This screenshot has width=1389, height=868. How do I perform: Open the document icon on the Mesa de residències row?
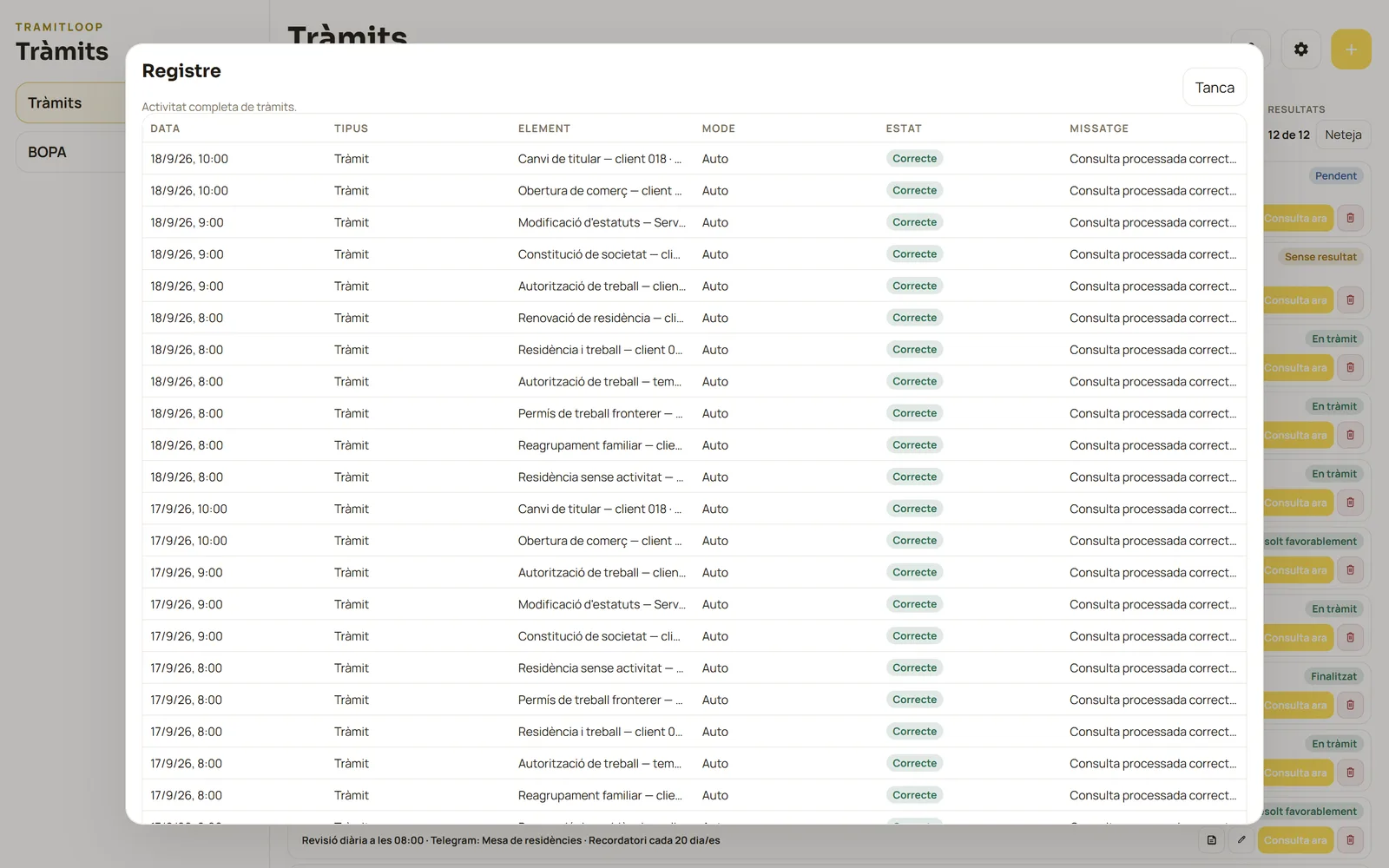pyautogui.click(x=1211, y=840)
